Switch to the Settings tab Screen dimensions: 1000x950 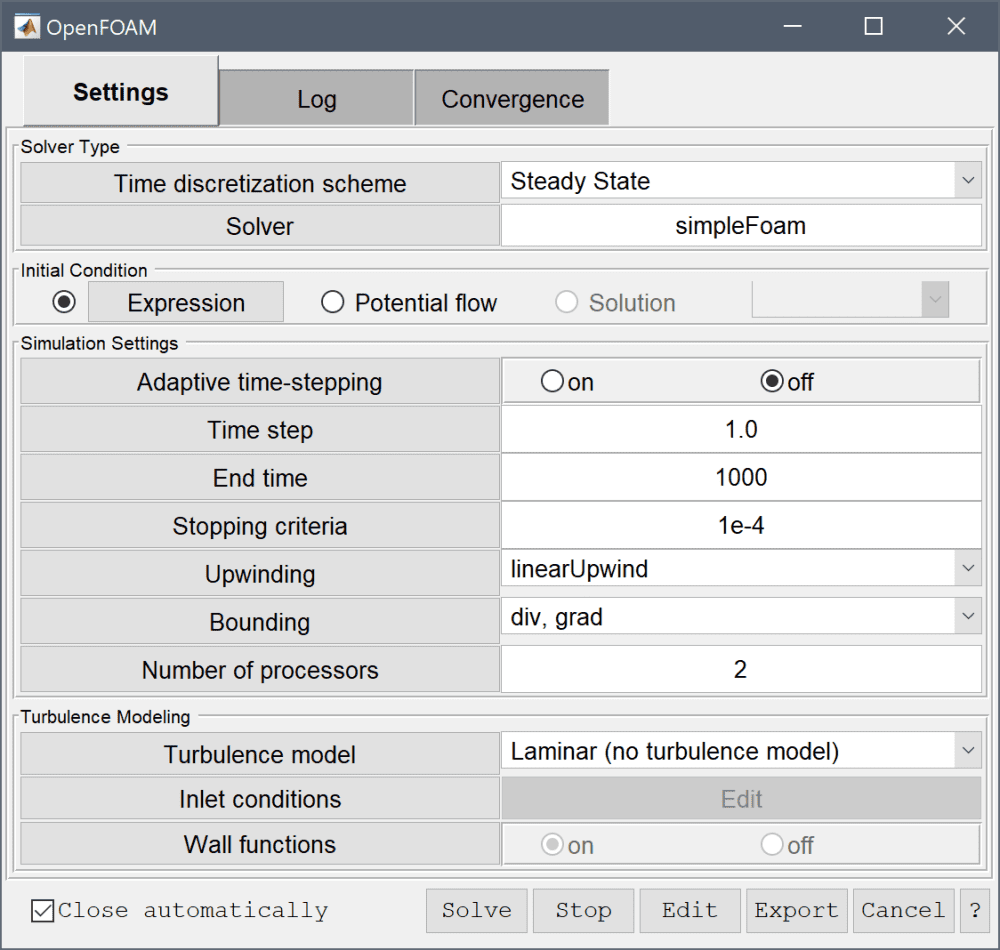point(121,91)
